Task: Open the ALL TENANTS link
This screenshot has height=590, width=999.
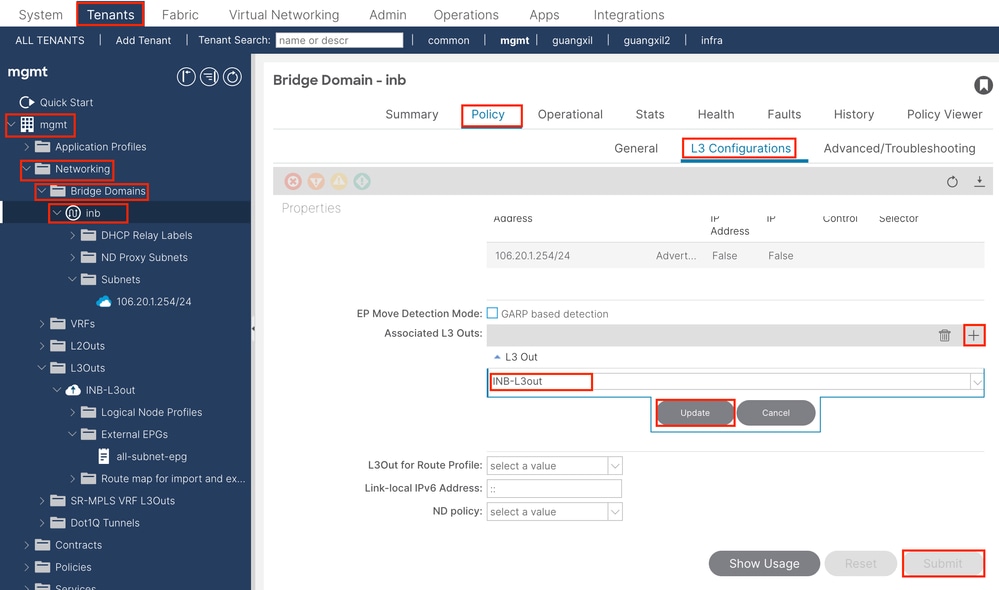Action: pos(50,40)
